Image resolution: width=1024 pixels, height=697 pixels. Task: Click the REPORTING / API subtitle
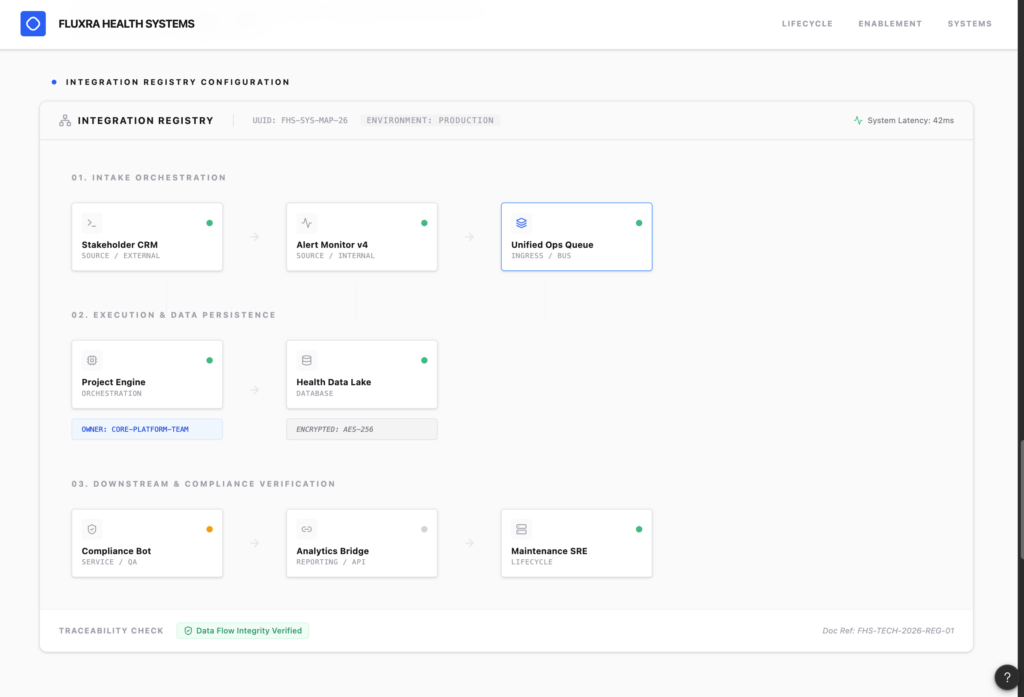click(330, 562)
